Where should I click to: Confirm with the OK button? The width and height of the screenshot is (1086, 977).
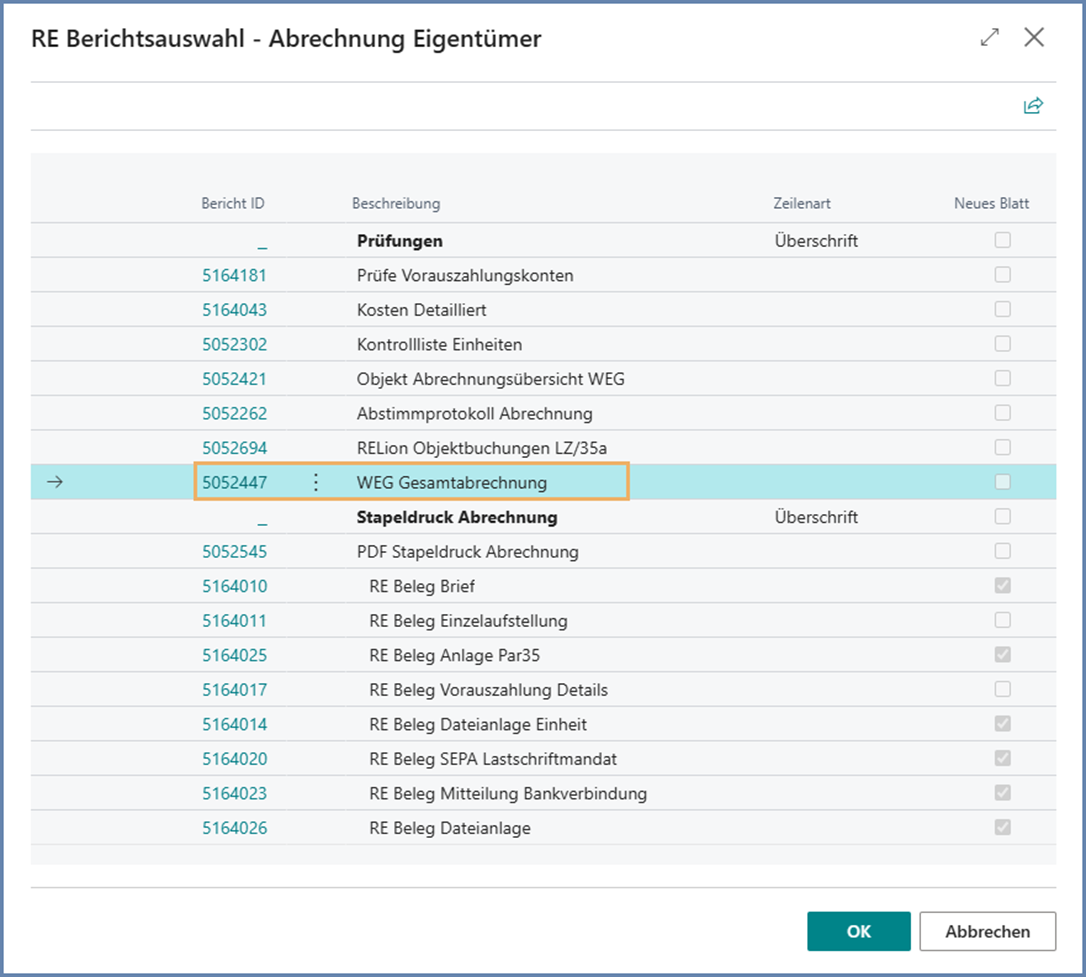coord(858,931)
